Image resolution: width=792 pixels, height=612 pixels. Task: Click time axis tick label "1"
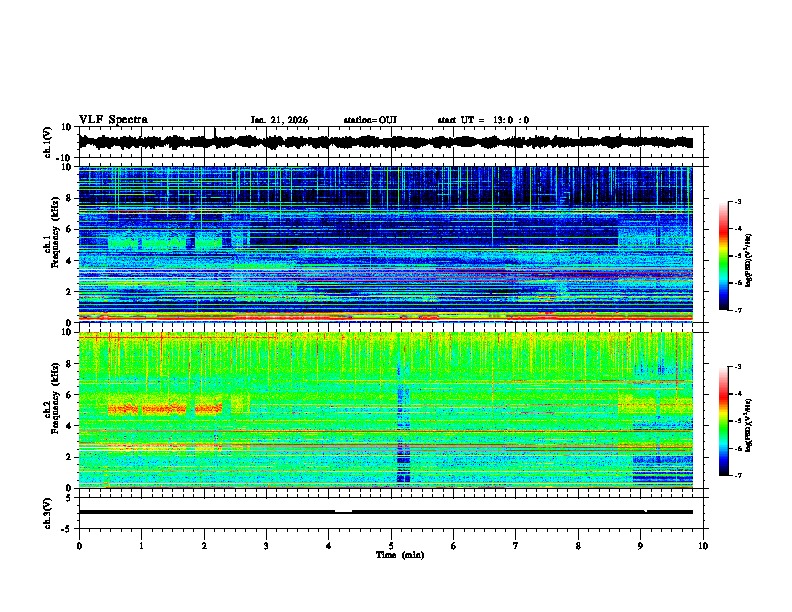(x=141, y=546)
